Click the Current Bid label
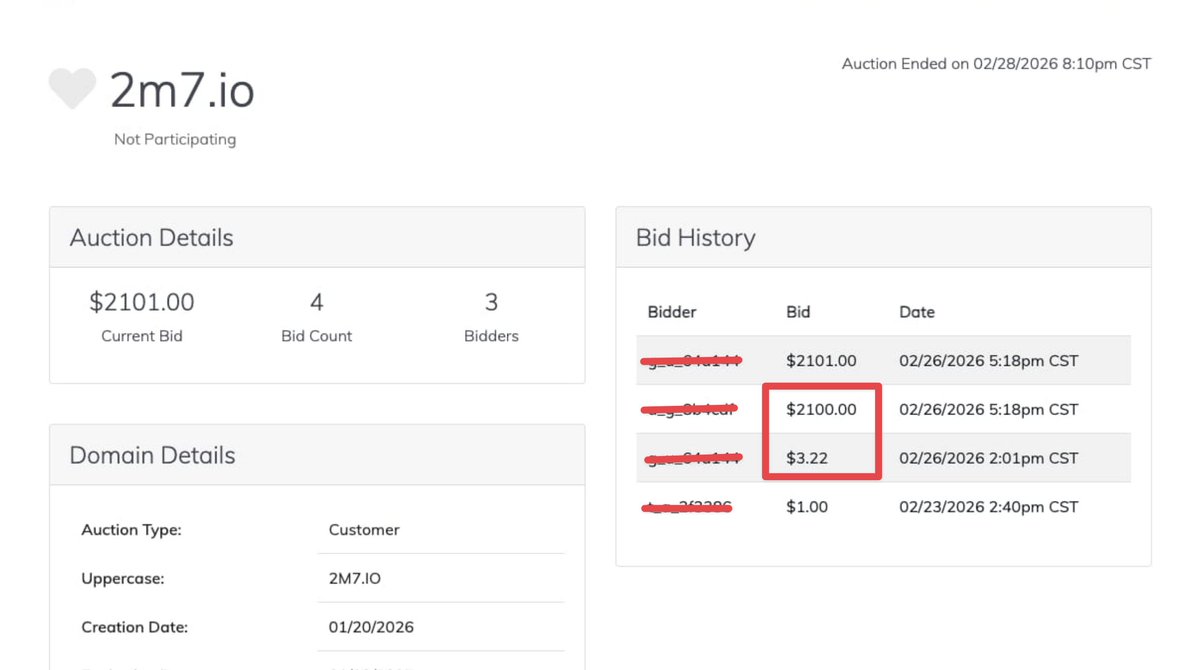Image resolution: width=1199 pixels, height=670 pixels. (141, 336)
